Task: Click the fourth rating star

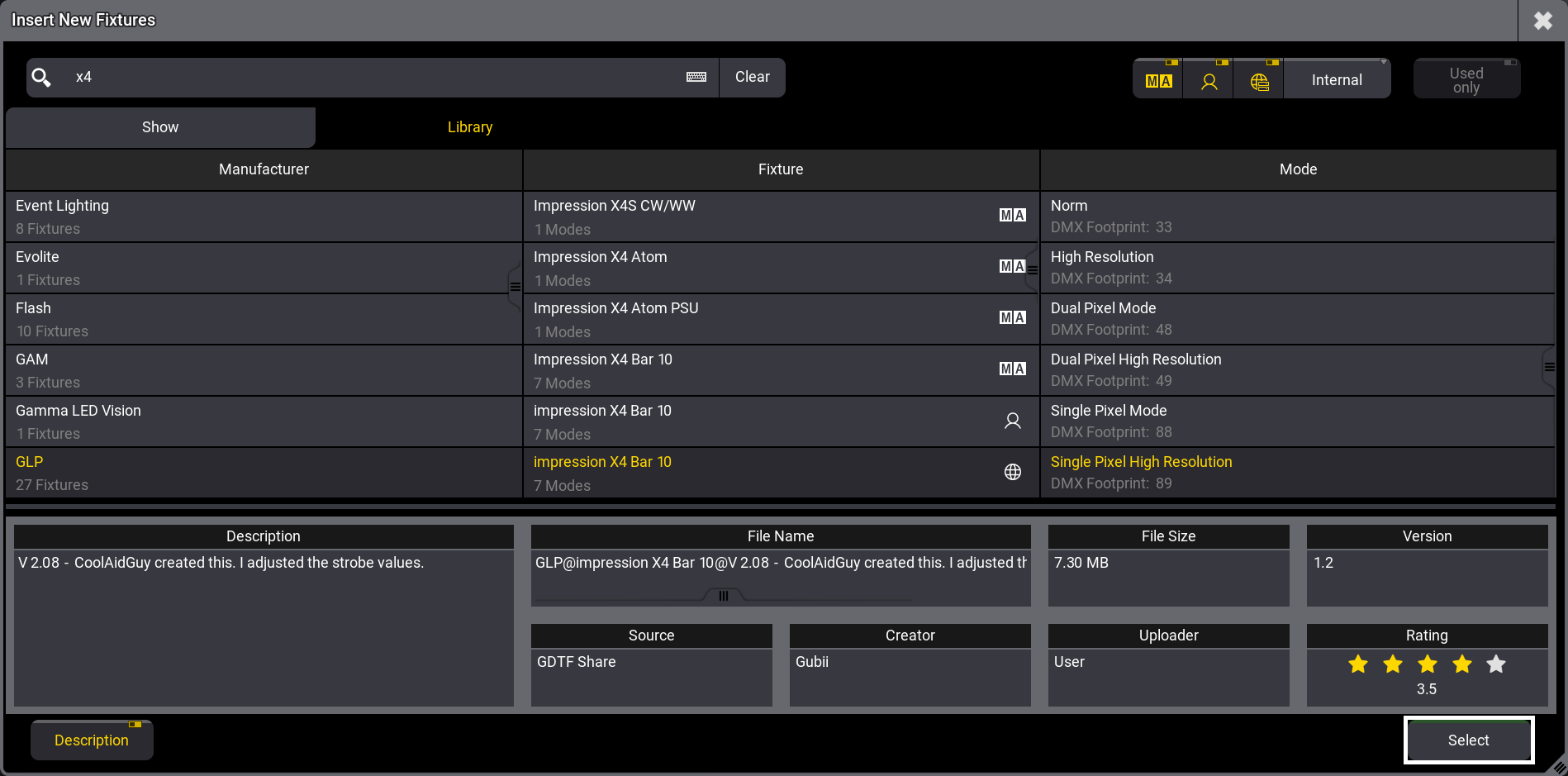Action: [x=1461, y=664]
